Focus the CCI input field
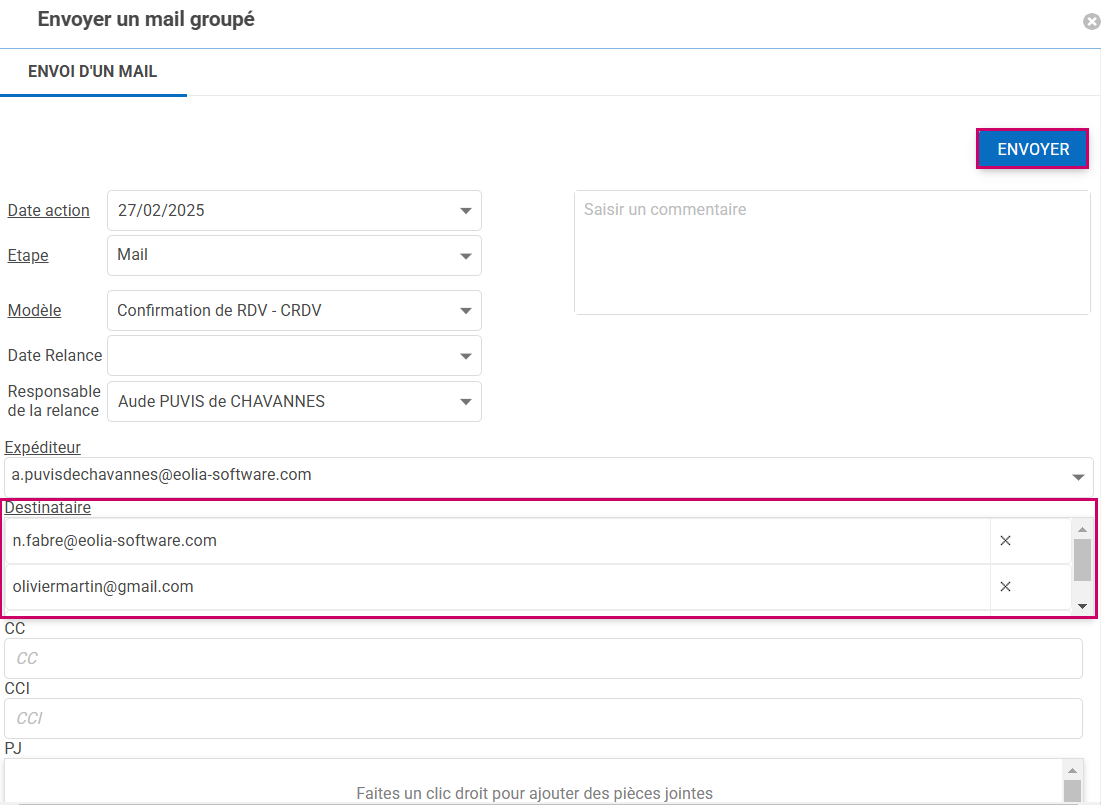 click(543, 719)
